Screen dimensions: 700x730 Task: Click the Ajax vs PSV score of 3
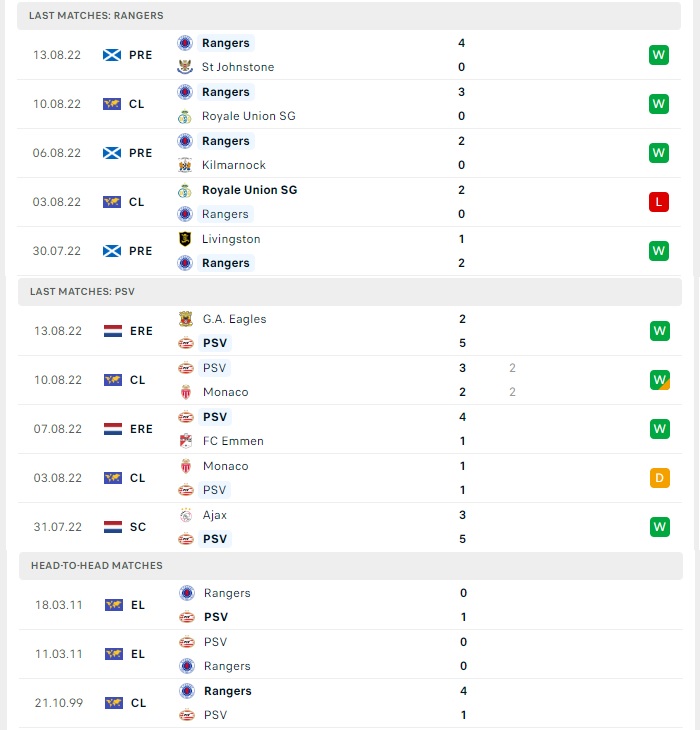pos(462,515)
